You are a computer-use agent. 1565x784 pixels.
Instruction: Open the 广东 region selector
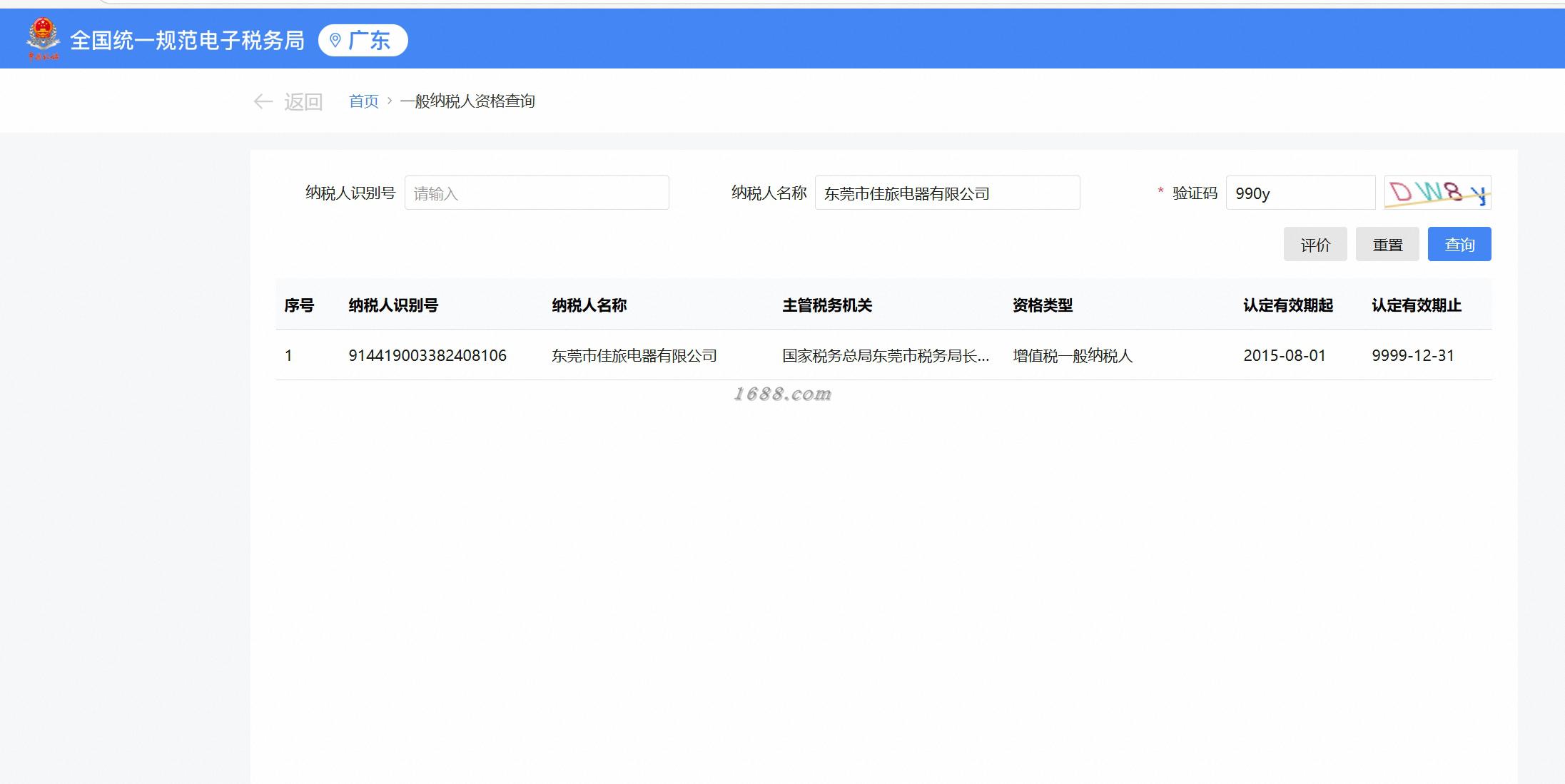click(x=363, y=40)
